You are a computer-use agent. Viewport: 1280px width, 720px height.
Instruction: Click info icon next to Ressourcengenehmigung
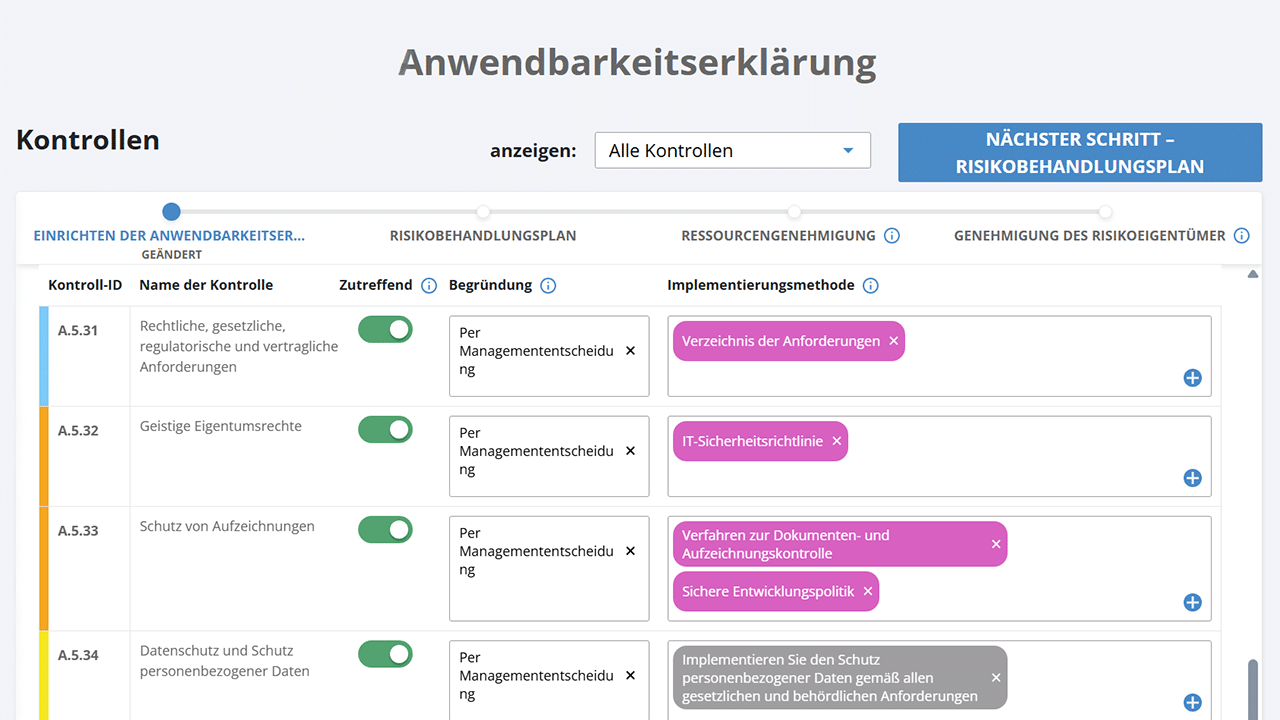coord(892,236)
